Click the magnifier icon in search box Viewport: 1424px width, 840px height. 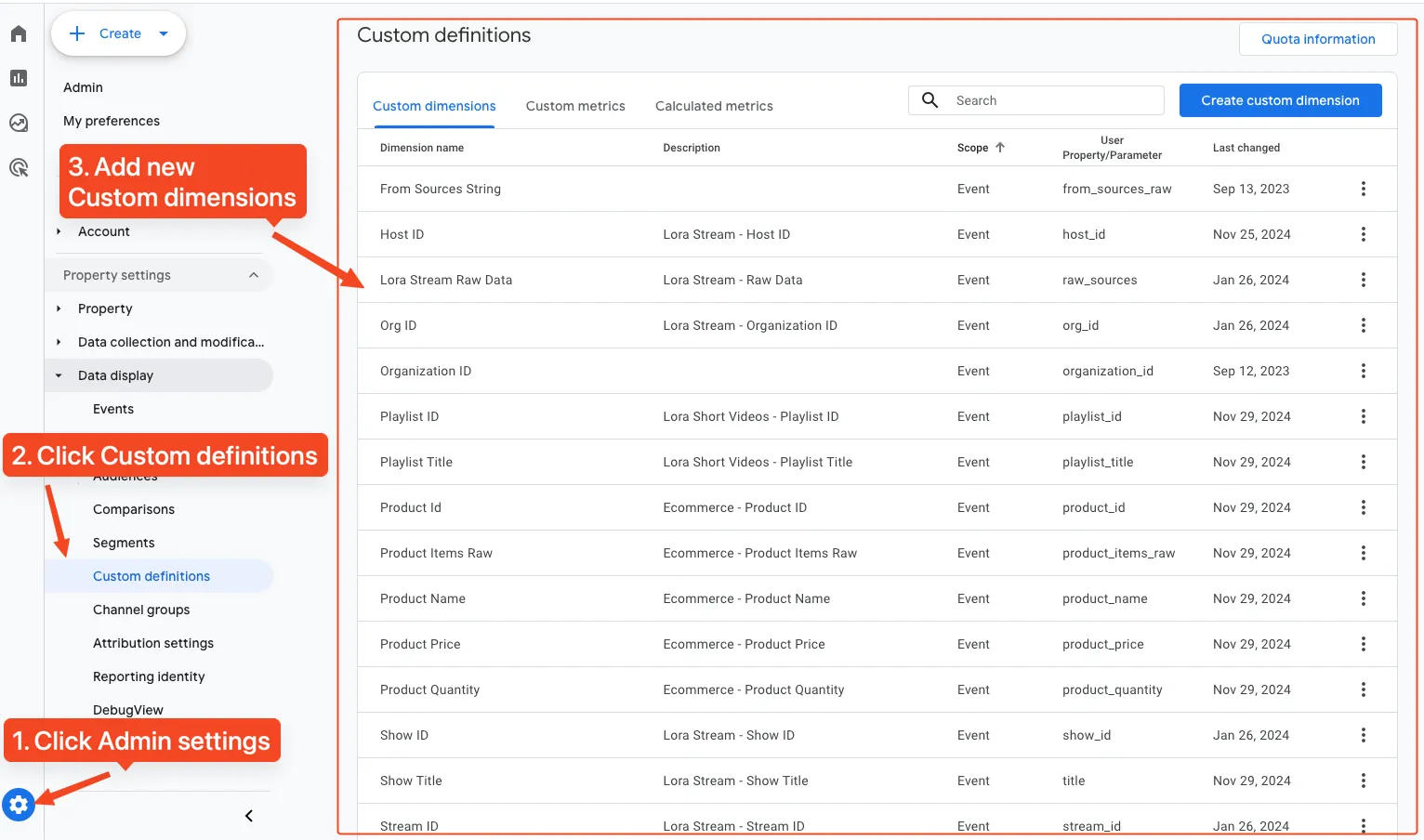pyautogui.click(x=930, y=99)
